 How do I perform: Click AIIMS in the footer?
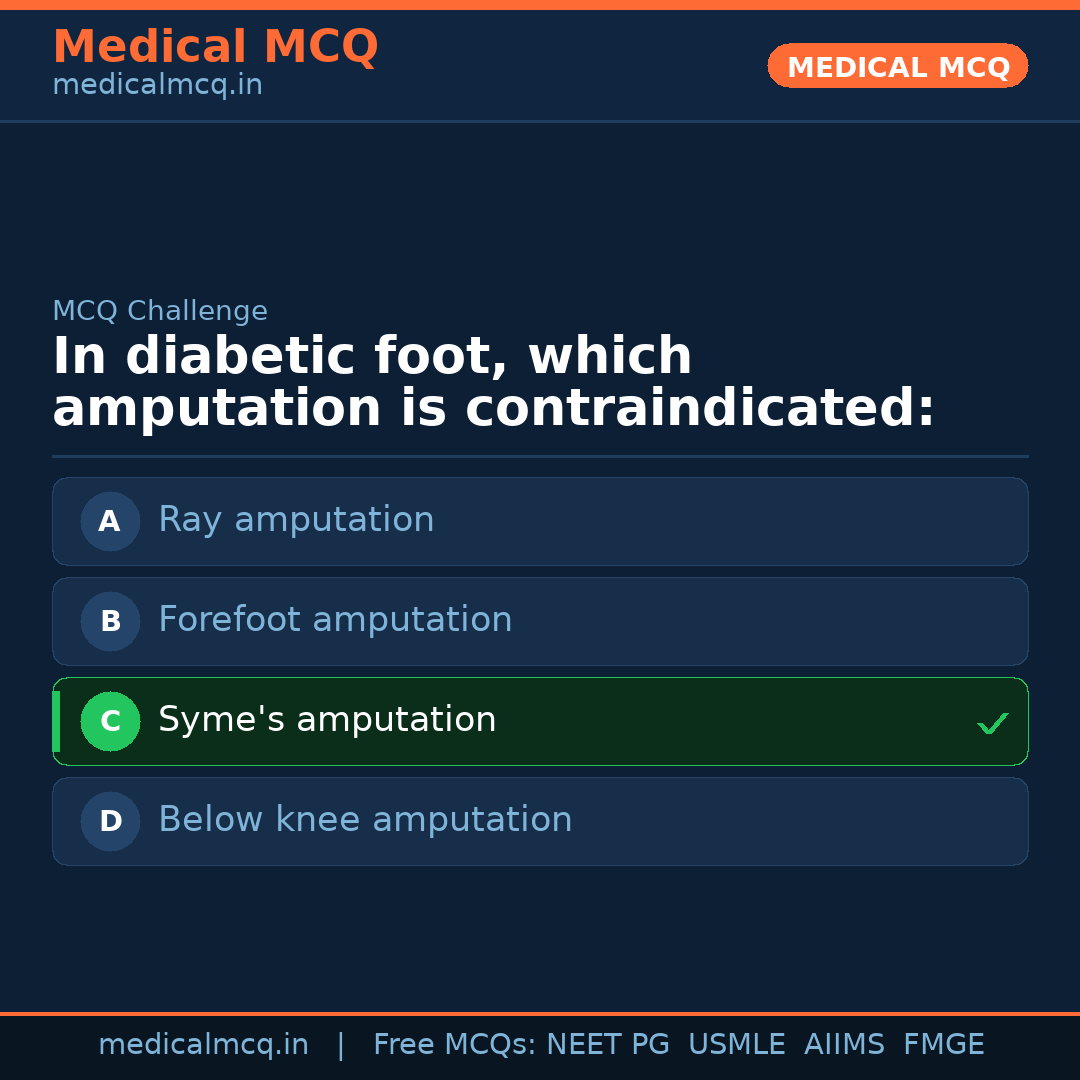[844, 1045]
